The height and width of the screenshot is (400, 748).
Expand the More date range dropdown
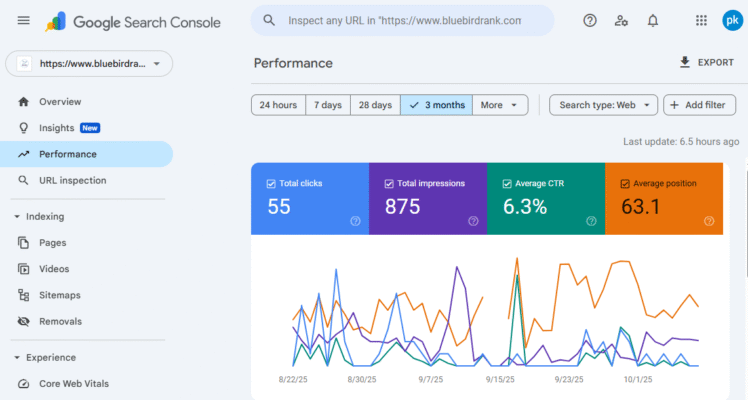point(503,105)
